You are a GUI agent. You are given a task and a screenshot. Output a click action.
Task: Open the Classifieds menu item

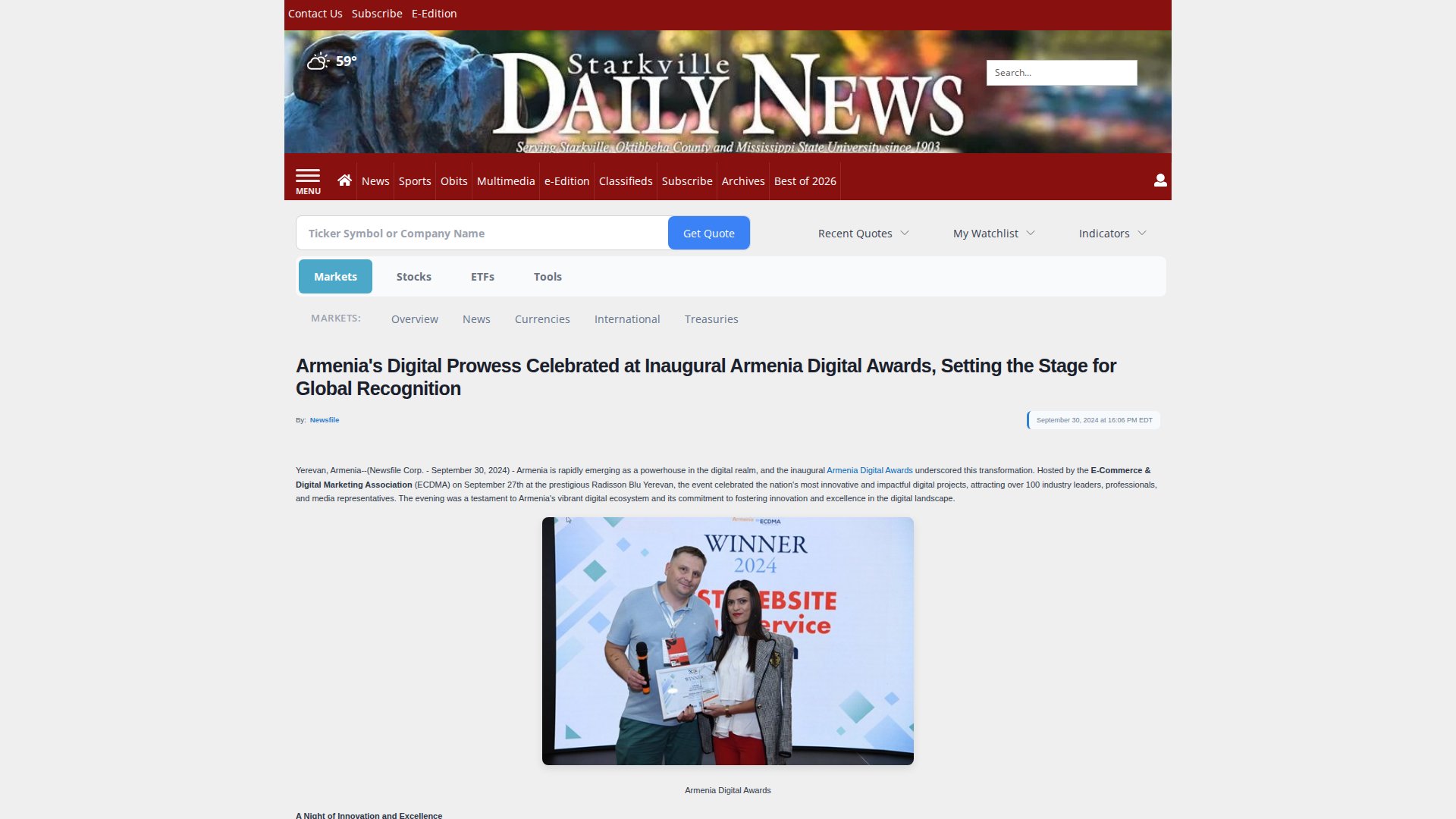625,180
